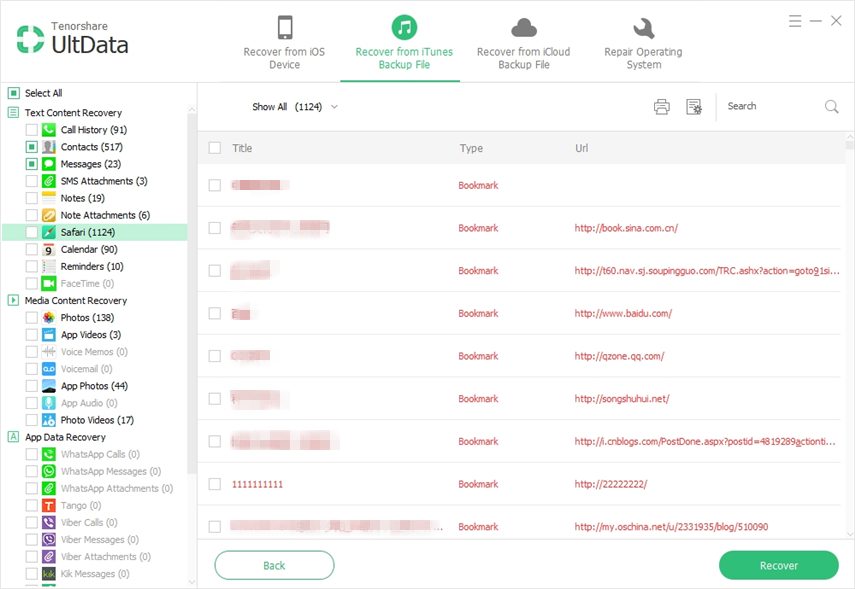The width and height of the screenshot is (855, 589).
Task: Click results list scroll-down arrow
Action: (850, 534)
